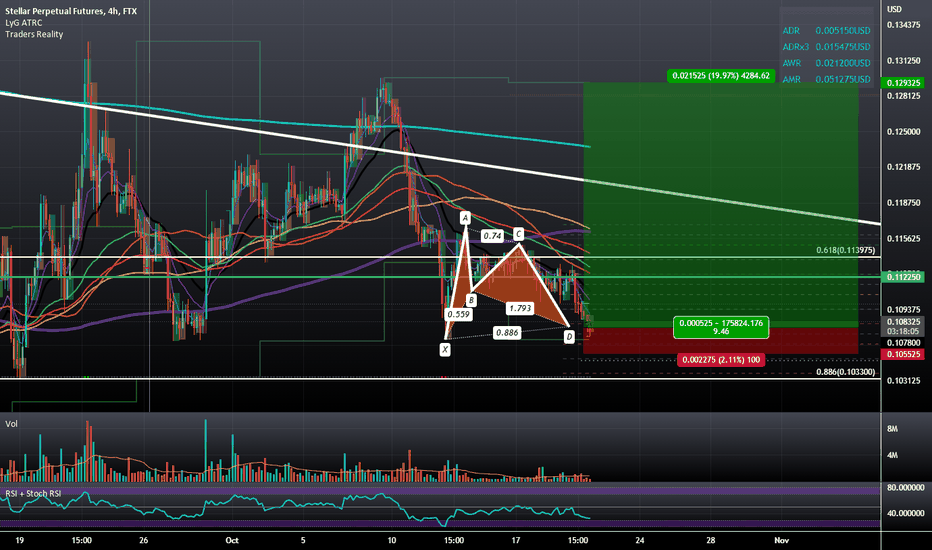The height and width of the screenshot is (550, 932).
Task: Select the C point of the harmonic pattern
Action: click(518, 234)
